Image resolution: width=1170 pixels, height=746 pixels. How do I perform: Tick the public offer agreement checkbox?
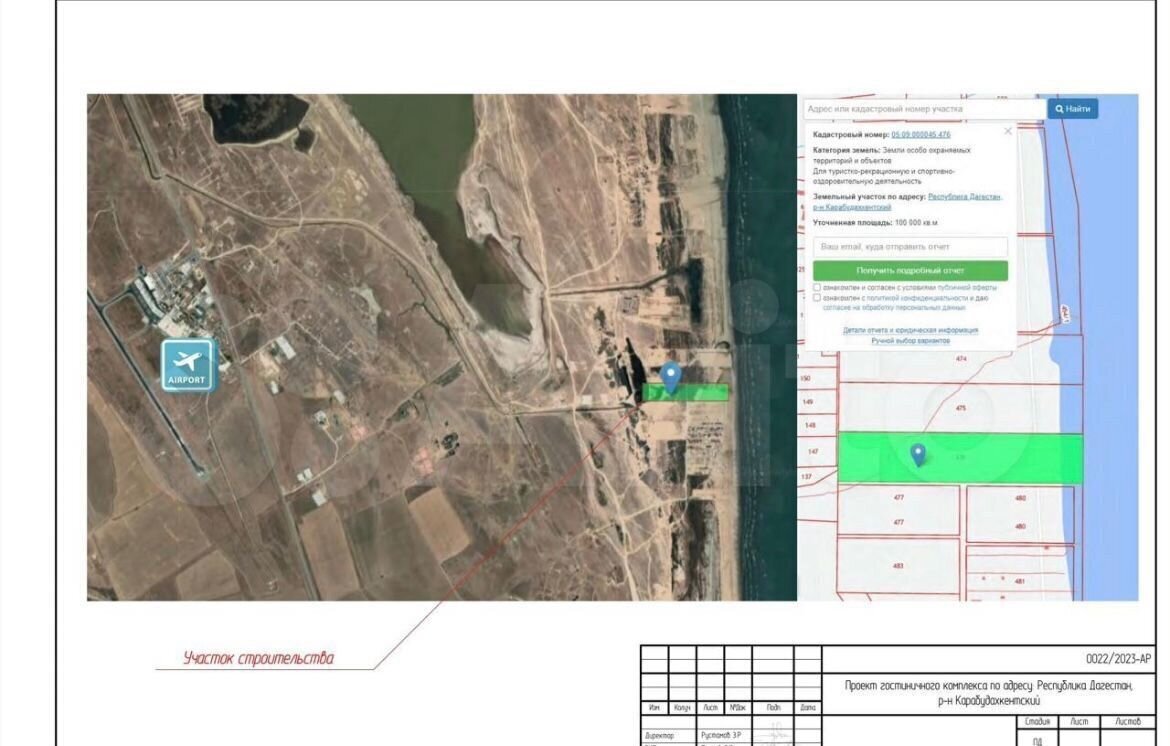[x=817, y=287]
